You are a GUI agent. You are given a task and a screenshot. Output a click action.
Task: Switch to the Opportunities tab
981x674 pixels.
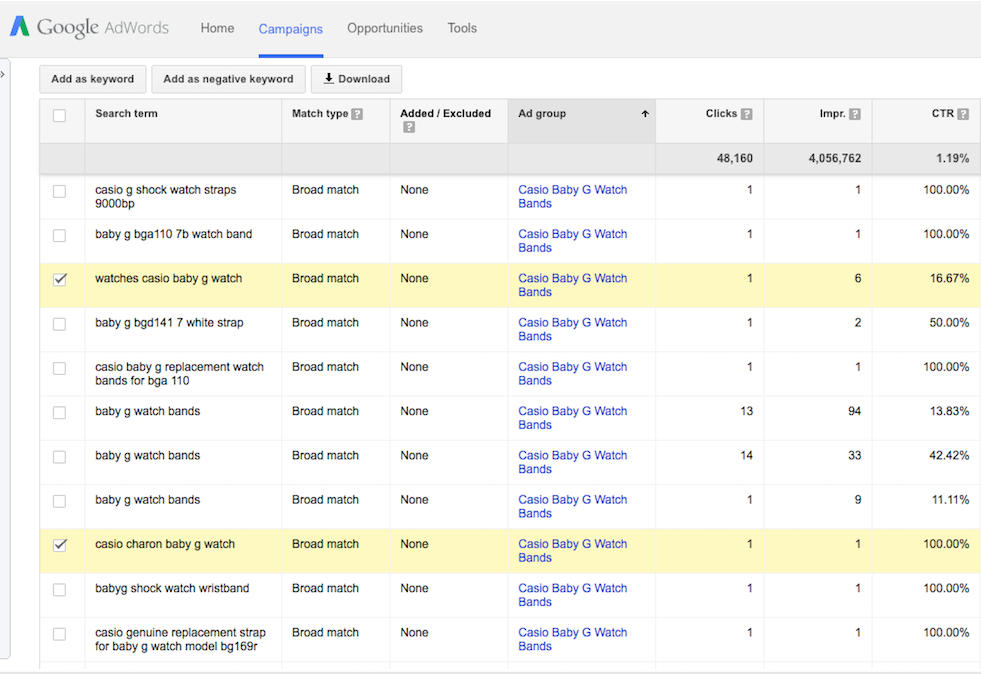click(x=385, y=28)
